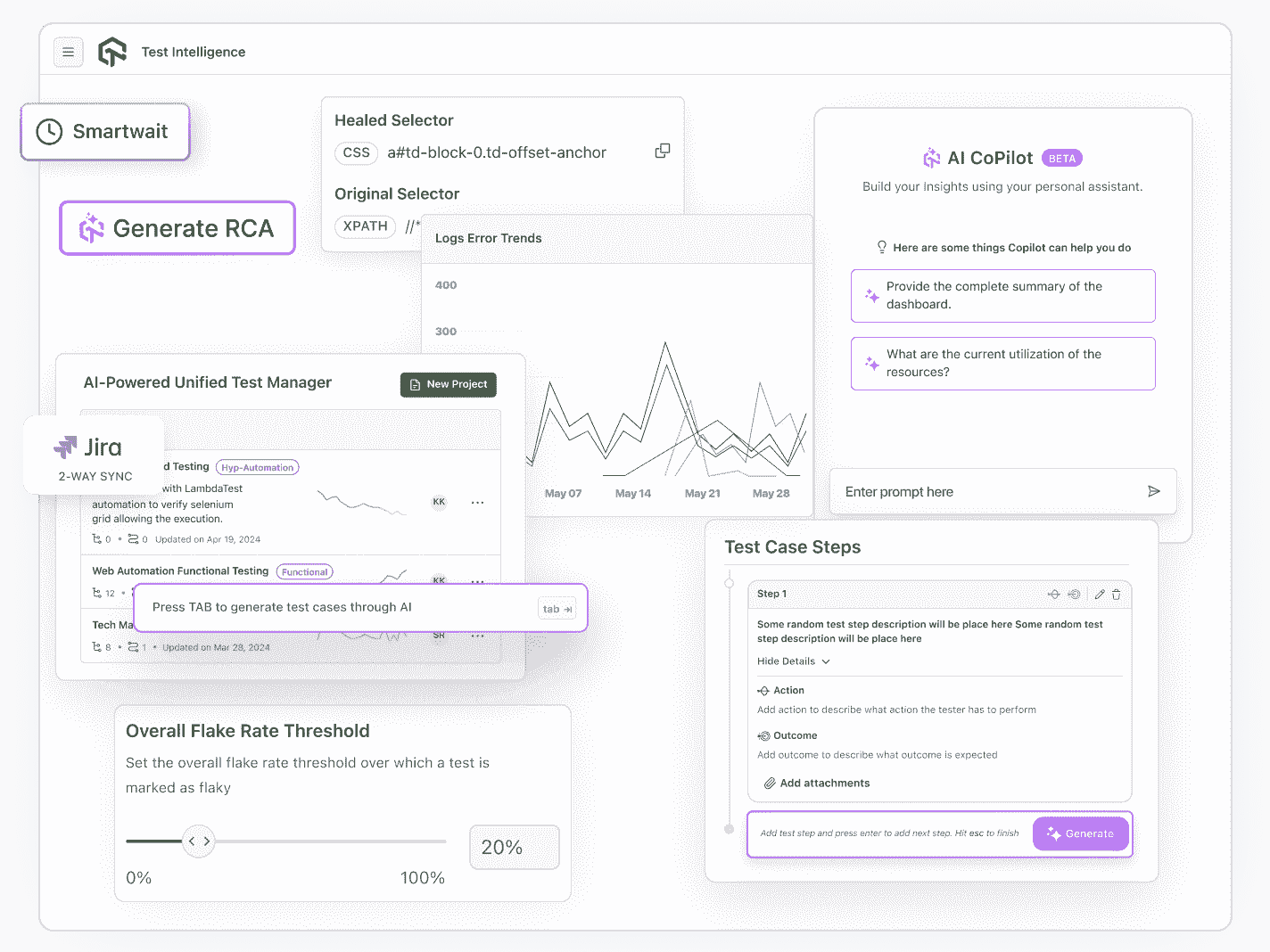Screen dimensions: 1270x952
Task: Click the send arrow in the prompt field
Action: click(1153, 491)
